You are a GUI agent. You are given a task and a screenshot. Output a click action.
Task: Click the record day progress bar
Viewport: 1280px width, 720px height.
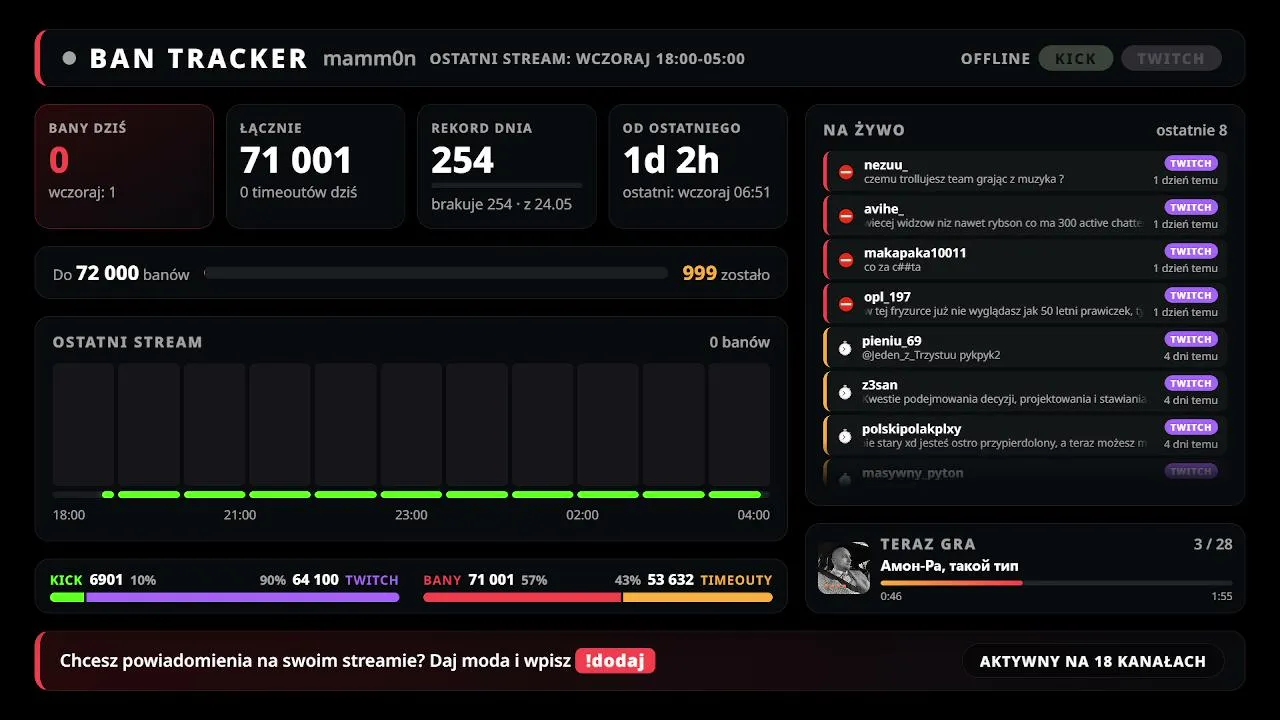pos(507,185)
